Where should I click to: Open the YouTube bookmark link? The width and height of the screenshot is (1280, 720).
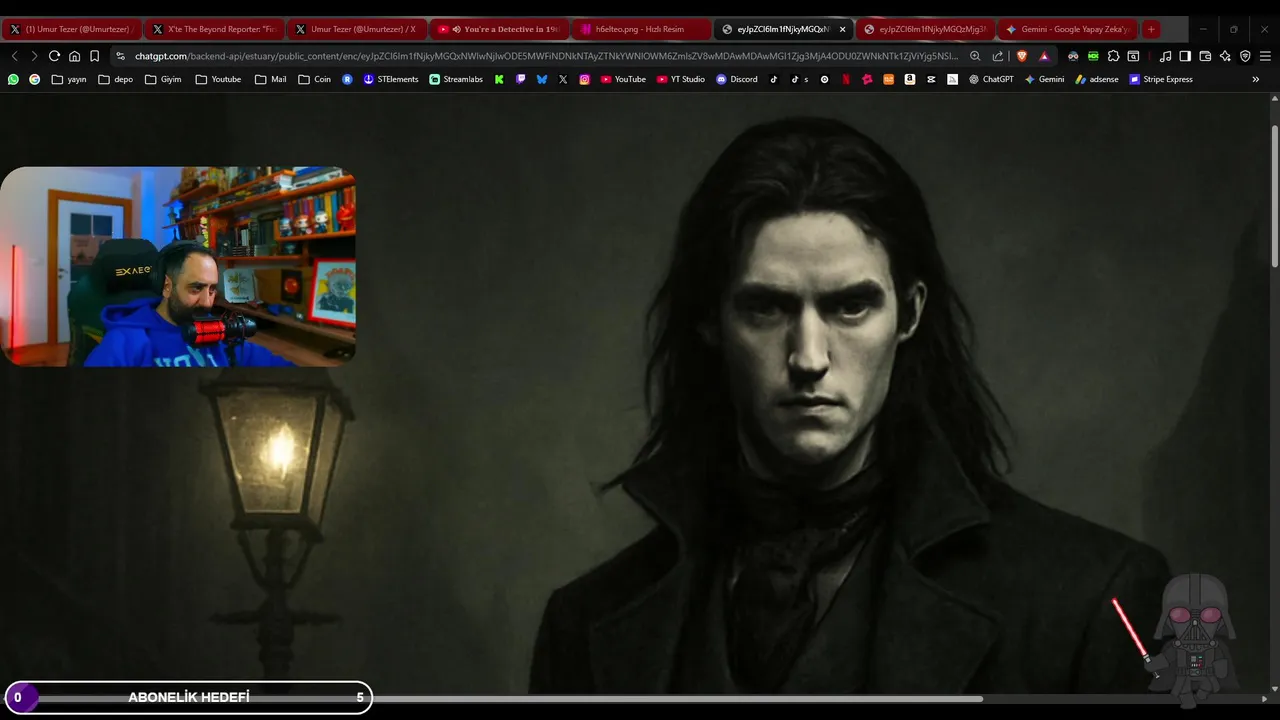(623, 79)
